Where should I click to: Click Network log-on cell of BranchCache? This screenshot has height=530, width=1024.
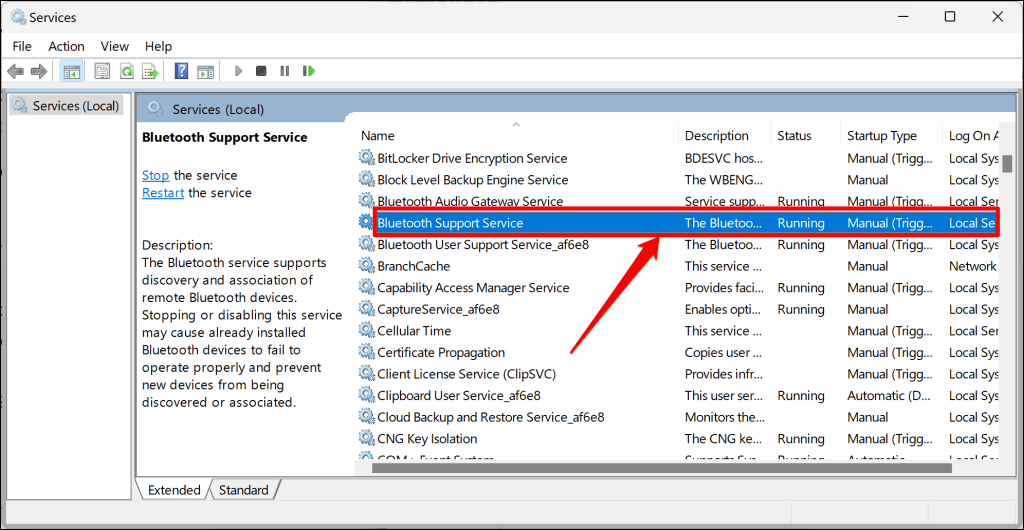click(x=972, y=266)
